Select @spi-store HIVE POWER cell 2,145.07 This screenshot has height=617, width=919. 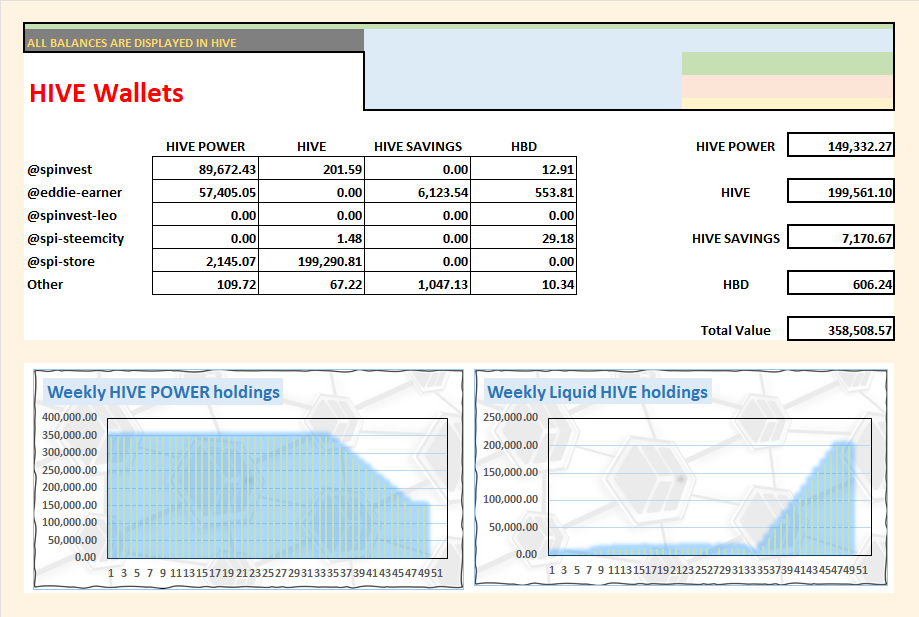pyautogui.click(x=205, y=261)
